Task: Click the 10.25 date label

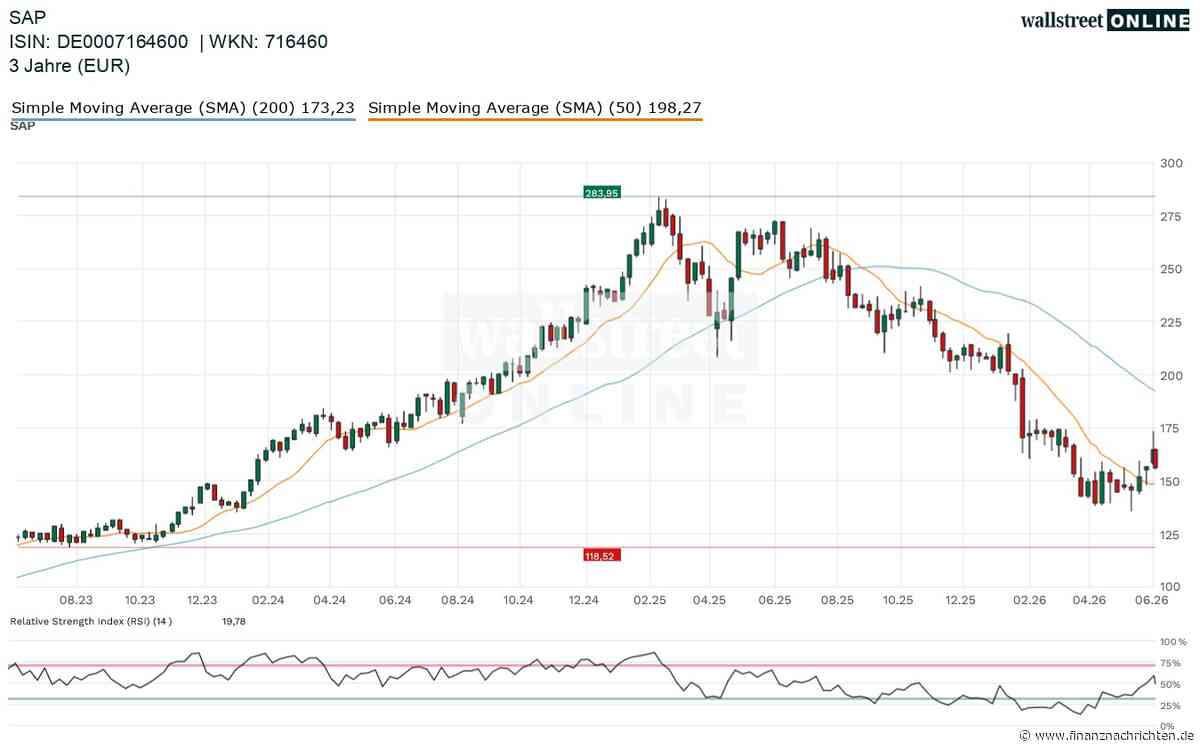Action: [899, 600]
